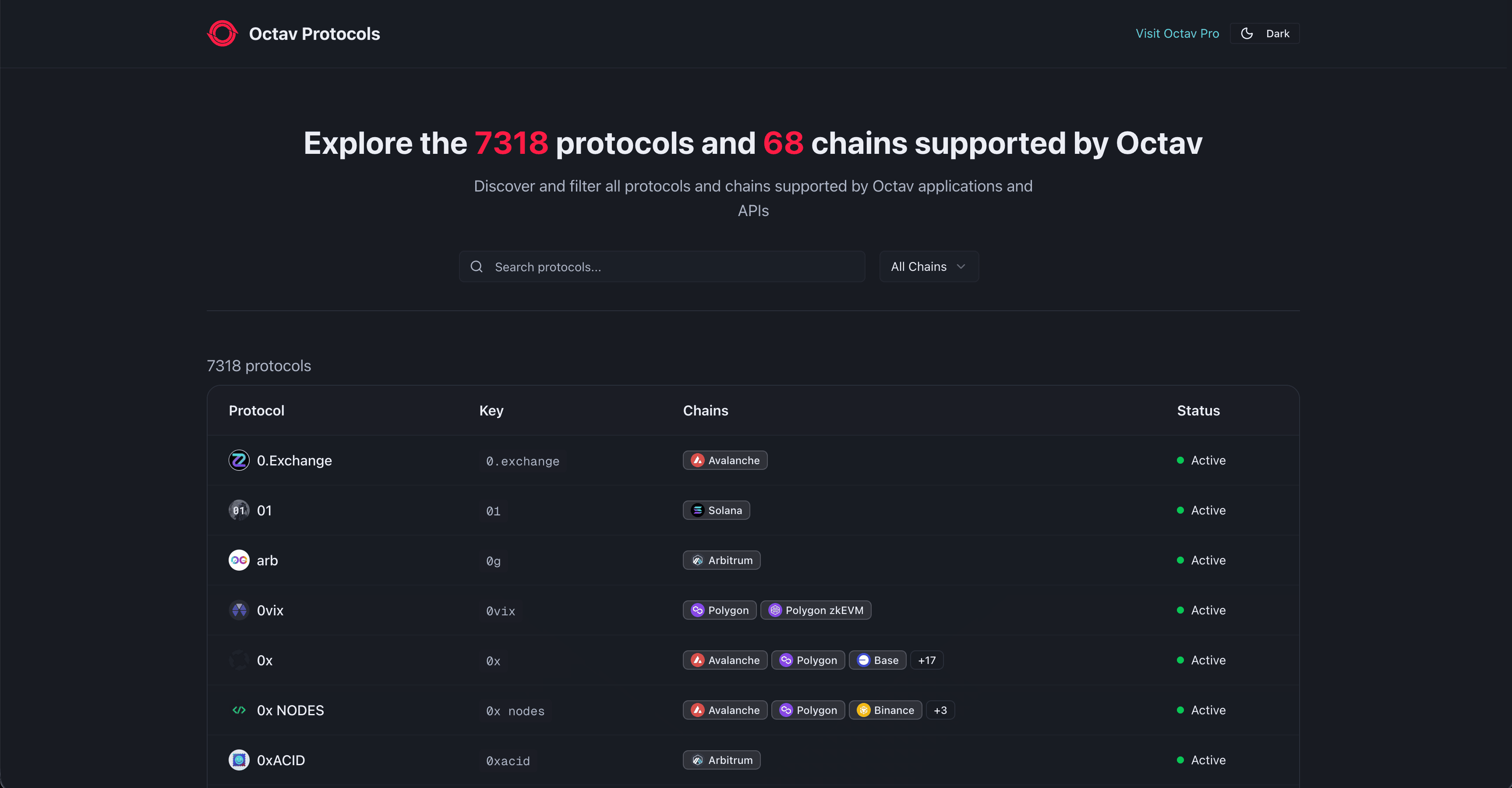Open Visit Octav Pro link
Viewport: 1512px width, 788px height.
tap(1177, 33)
